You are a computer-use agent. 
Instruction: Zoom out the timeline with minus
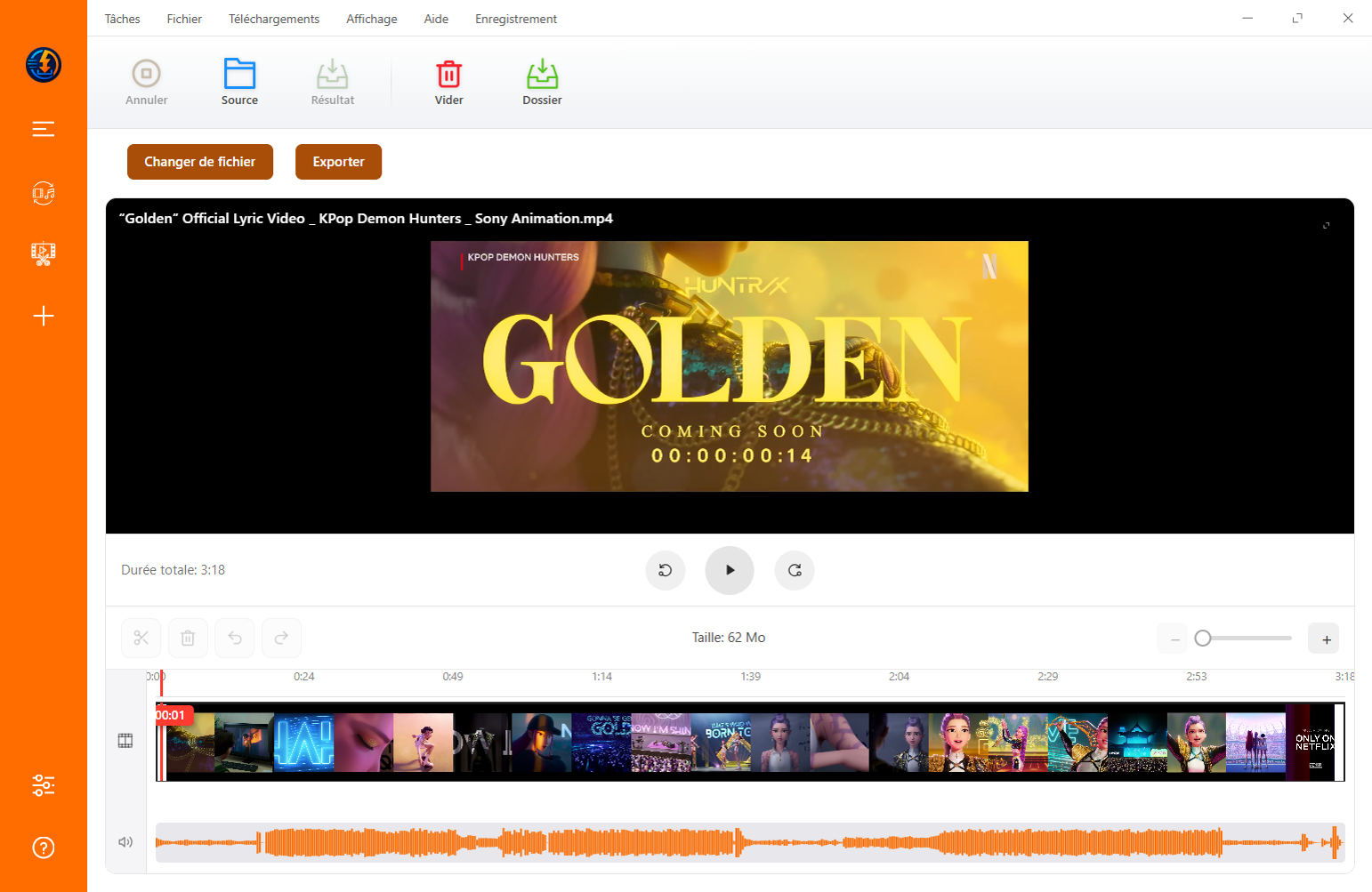1174,639
